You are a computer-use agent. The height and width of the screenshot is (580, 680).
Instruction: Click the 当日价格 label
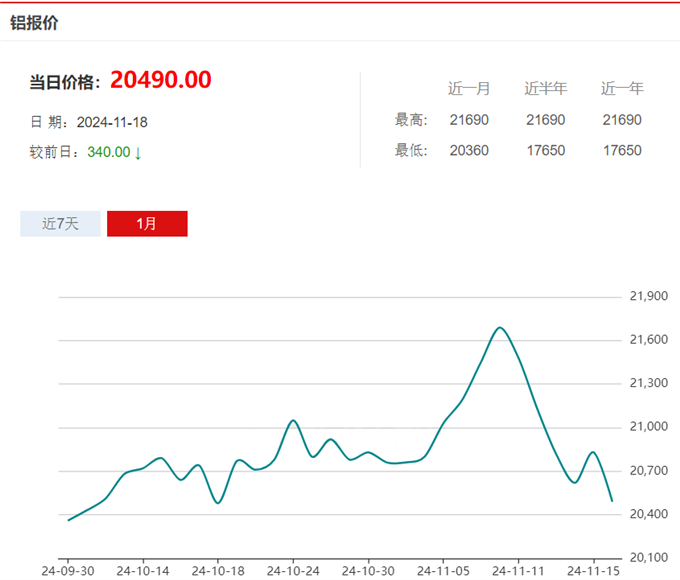coord(65,82)
